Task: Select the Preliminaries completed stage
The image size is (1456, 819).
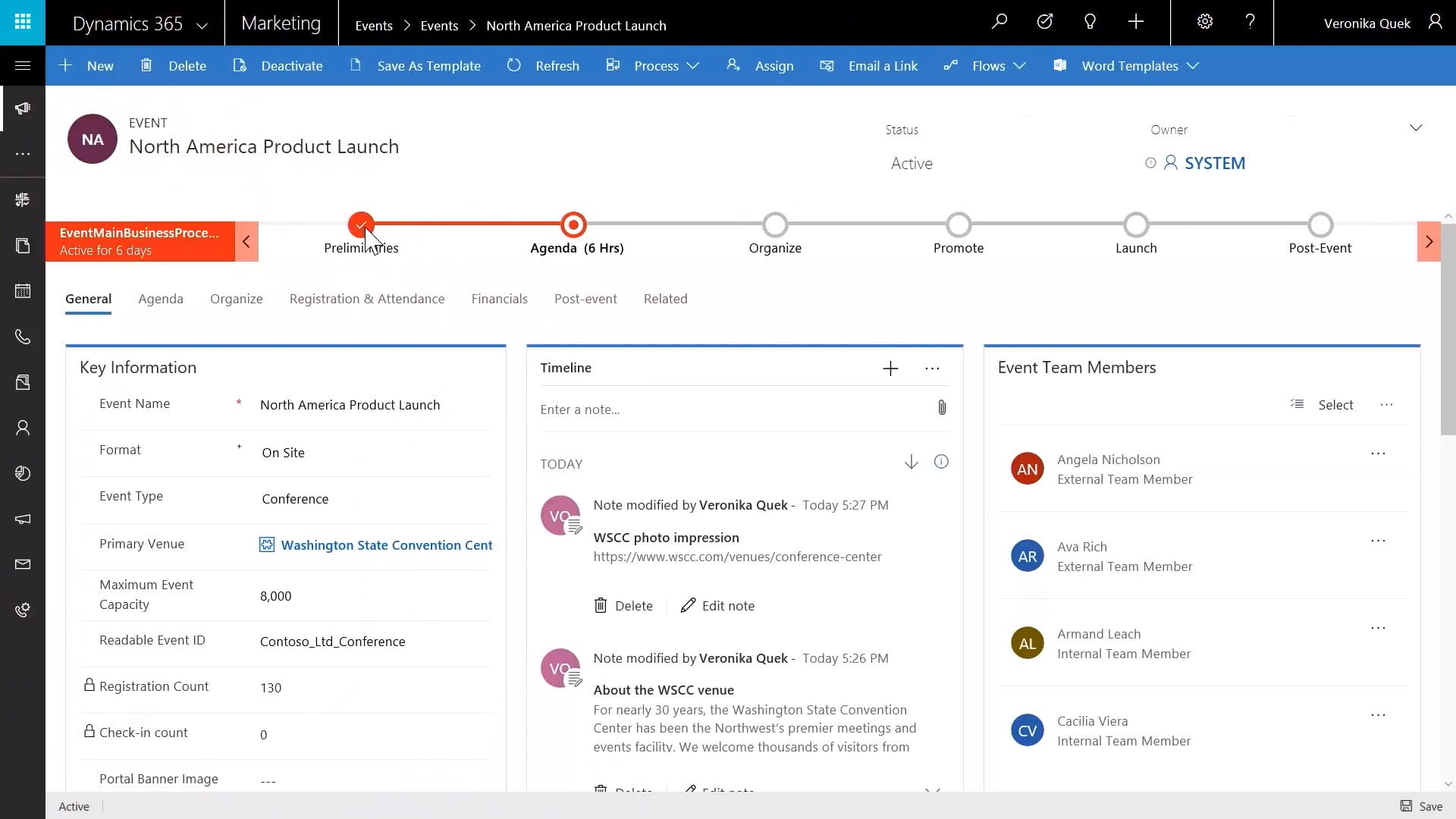Action: [361, 225]
